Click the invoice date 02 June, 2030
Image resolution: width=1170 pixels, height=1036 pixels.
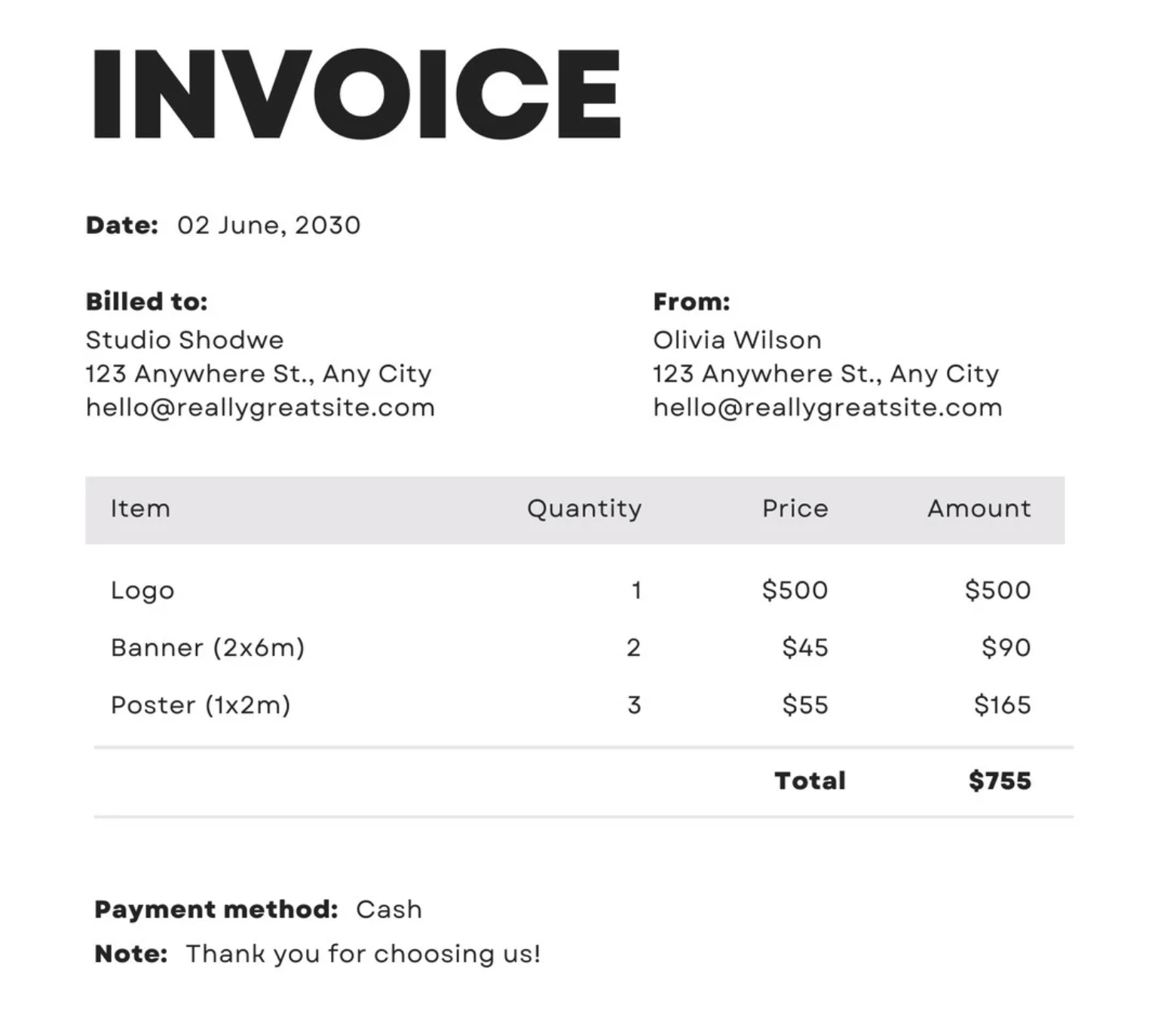(x=268, y=225)
